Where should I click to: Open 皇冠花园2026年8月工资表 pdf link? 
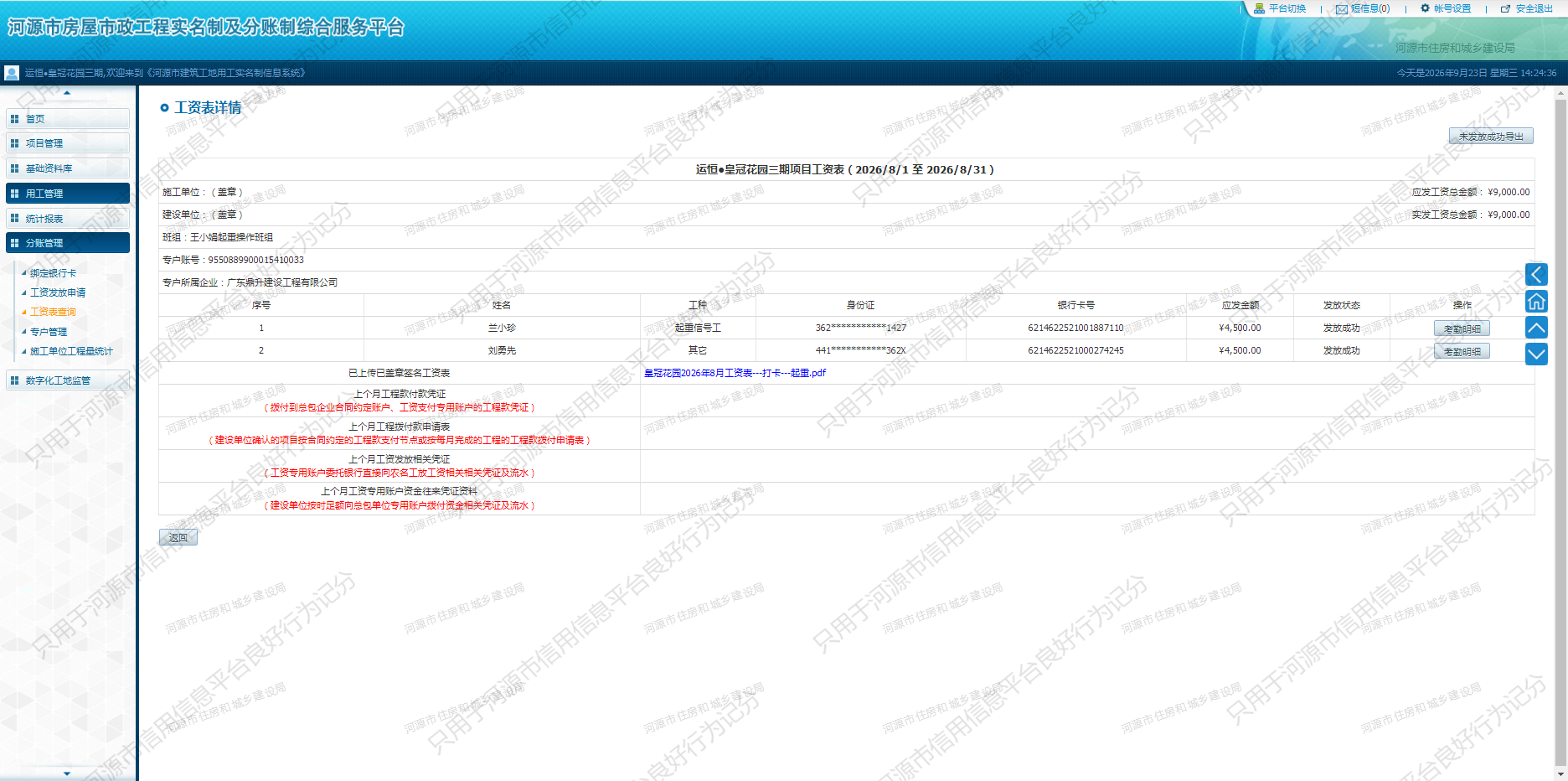735,373
